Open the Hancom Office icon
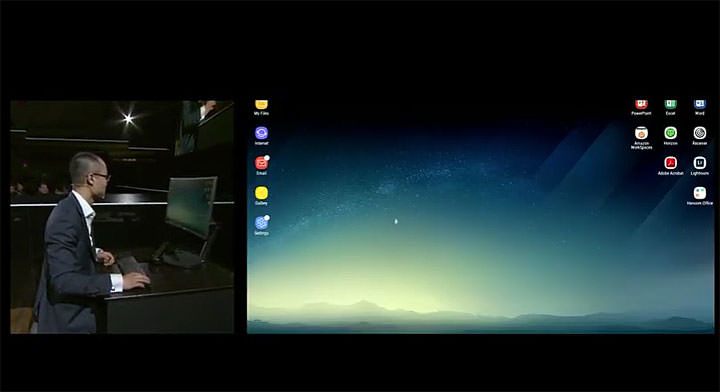This screenshot has width=720, height=392. 699,193
